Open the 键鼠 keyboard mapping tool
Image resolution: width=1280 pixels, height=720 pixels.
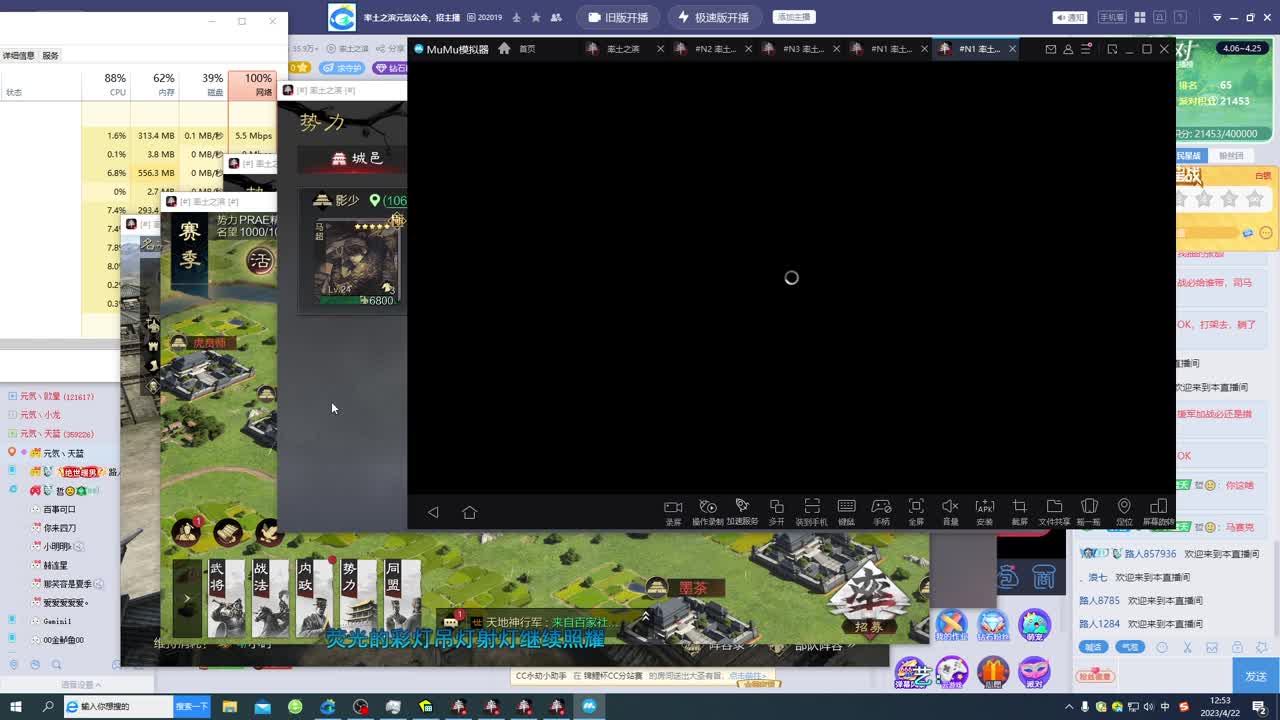[x=846, y=512]
